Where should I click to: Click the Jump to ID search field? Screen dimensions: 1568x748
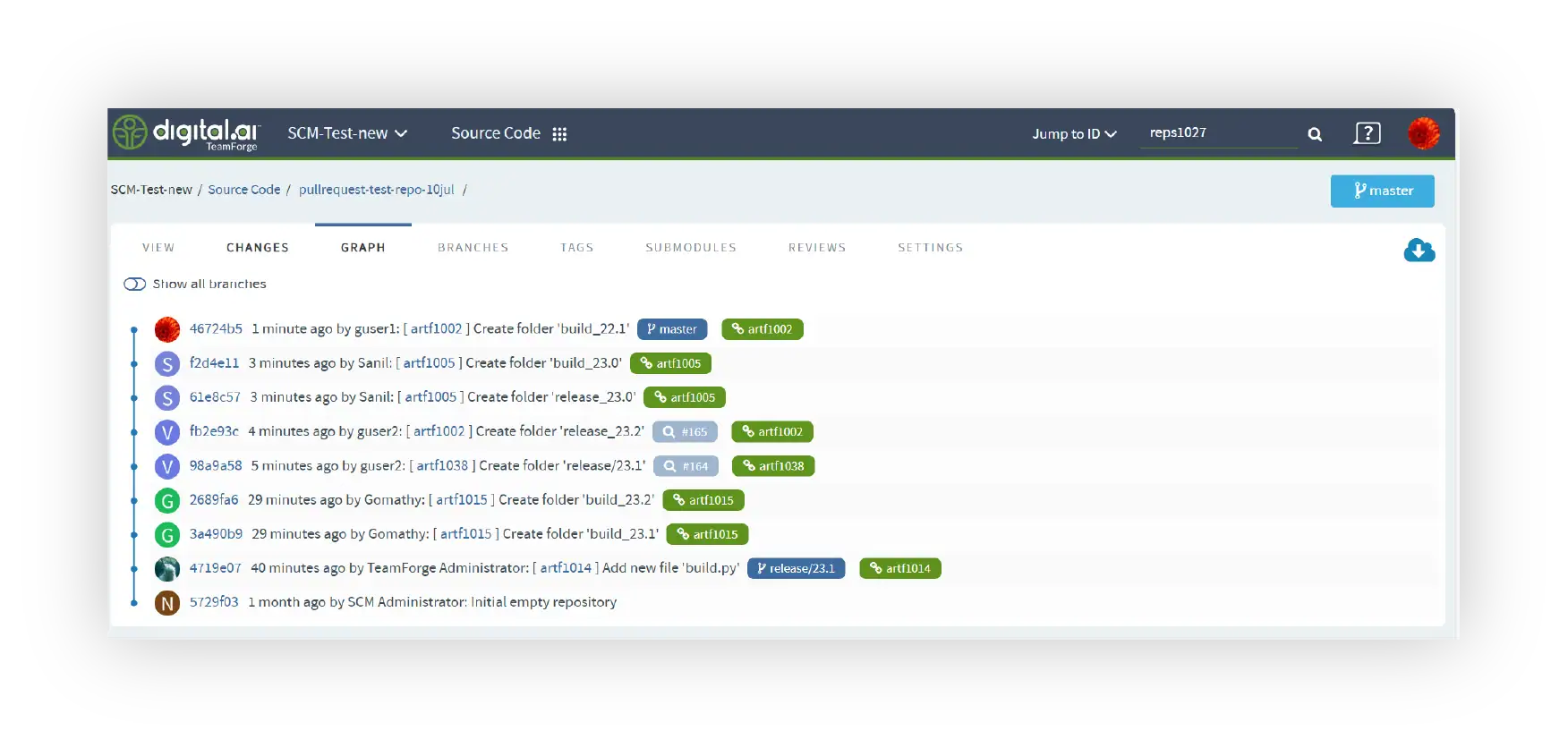point(1217,133)
